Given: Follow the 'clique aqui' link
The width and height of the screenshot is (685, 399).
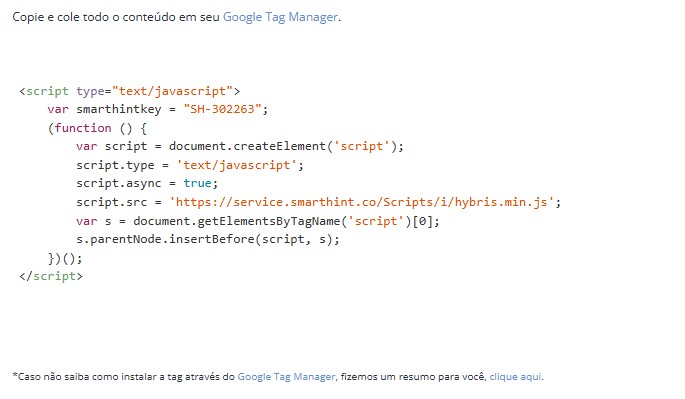Looking at the screenshot, I should [x=515, y=377].
